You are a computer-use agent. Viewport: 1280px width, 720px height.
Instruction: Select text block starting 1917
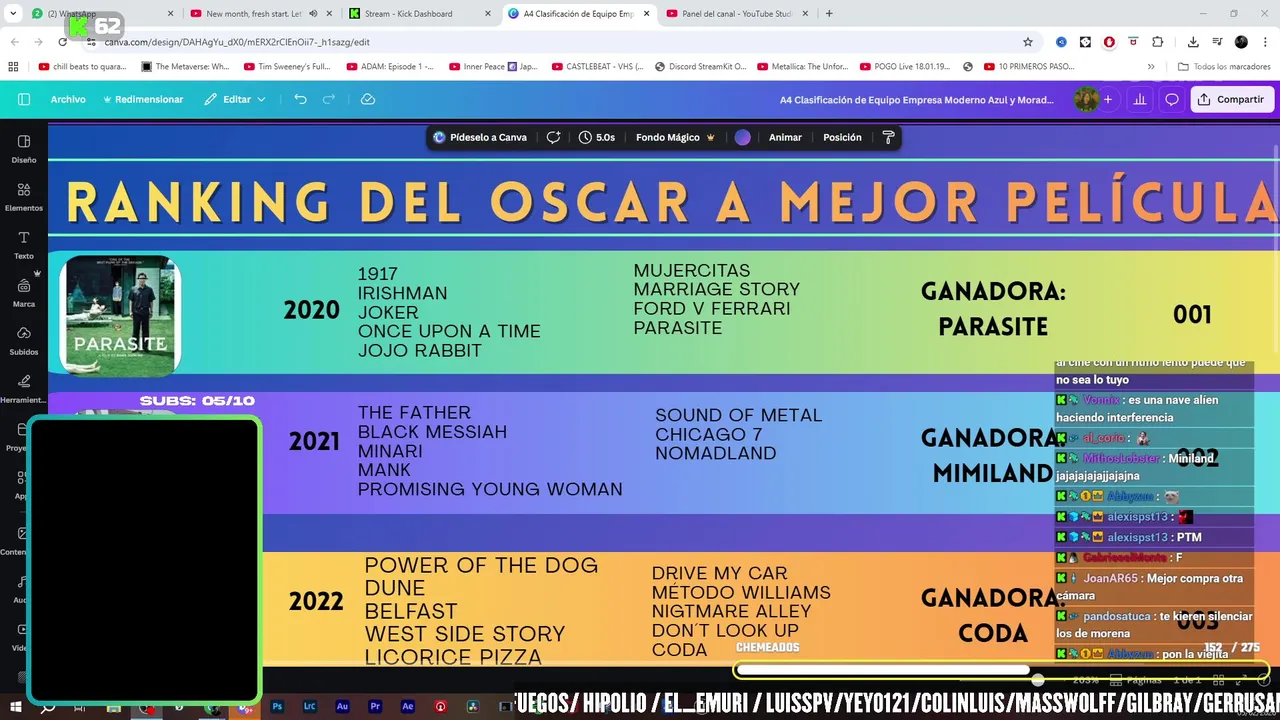tap(449, 312)
